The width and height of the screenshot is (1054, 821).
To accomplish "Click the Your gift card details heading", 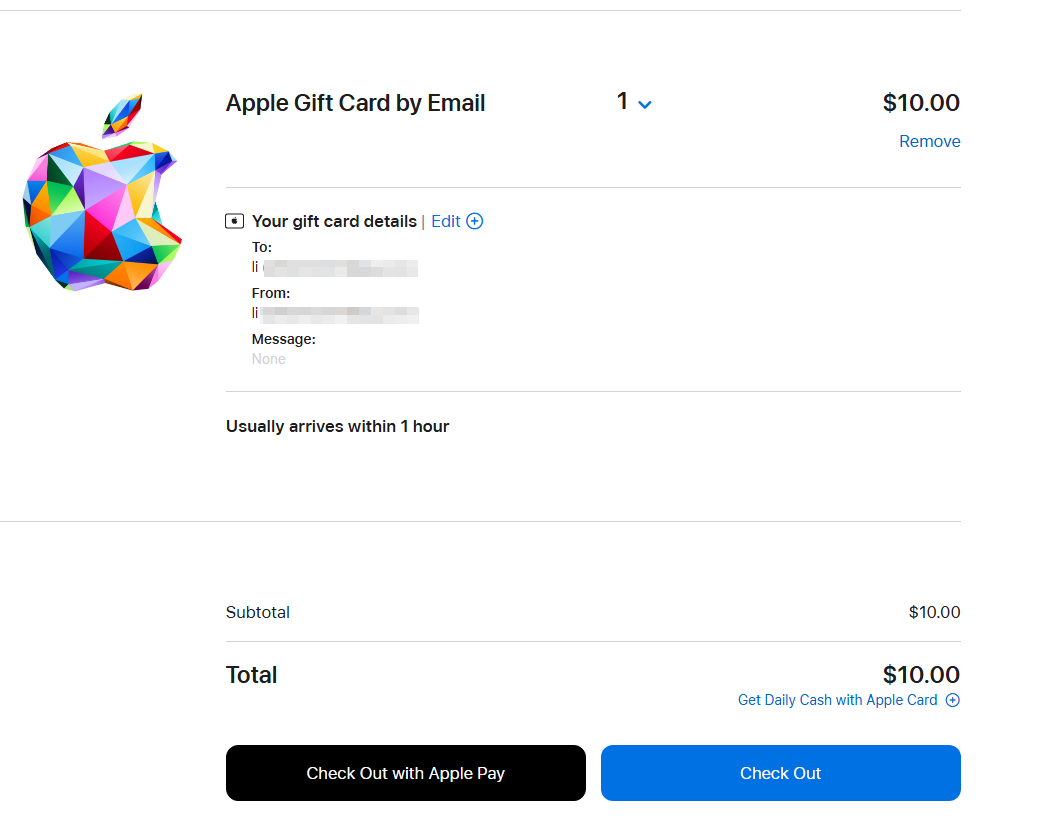I will click(334, 221).
